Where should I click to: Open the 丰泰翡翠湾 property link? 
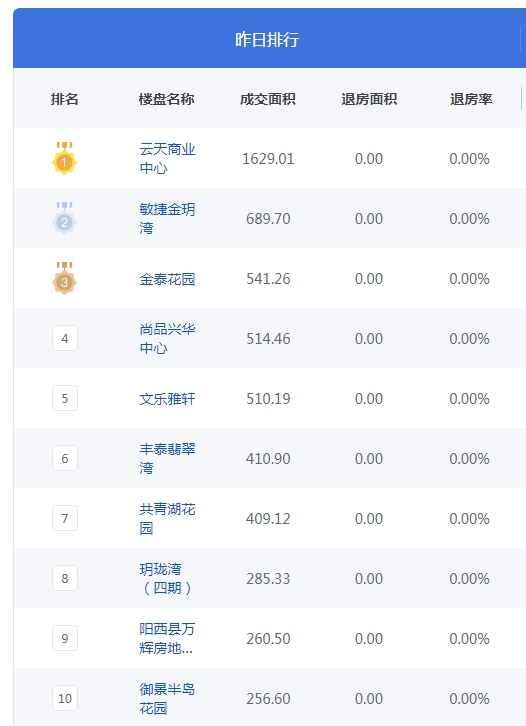coord(167,458)
